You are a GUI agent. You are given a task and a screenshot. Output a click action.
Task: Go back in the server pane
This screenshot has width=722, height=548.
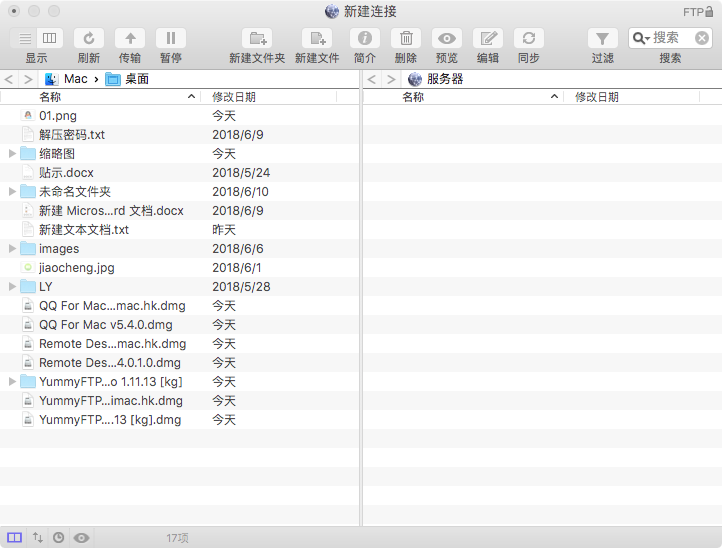tap(372, 79)
